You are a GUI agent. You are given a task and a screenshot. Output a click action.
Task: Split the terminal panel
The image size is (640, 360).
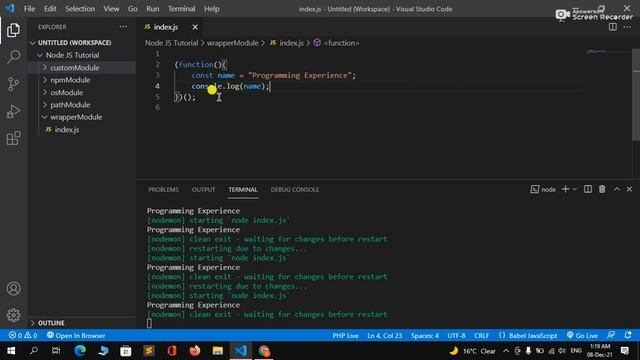(x=588, y=189)
